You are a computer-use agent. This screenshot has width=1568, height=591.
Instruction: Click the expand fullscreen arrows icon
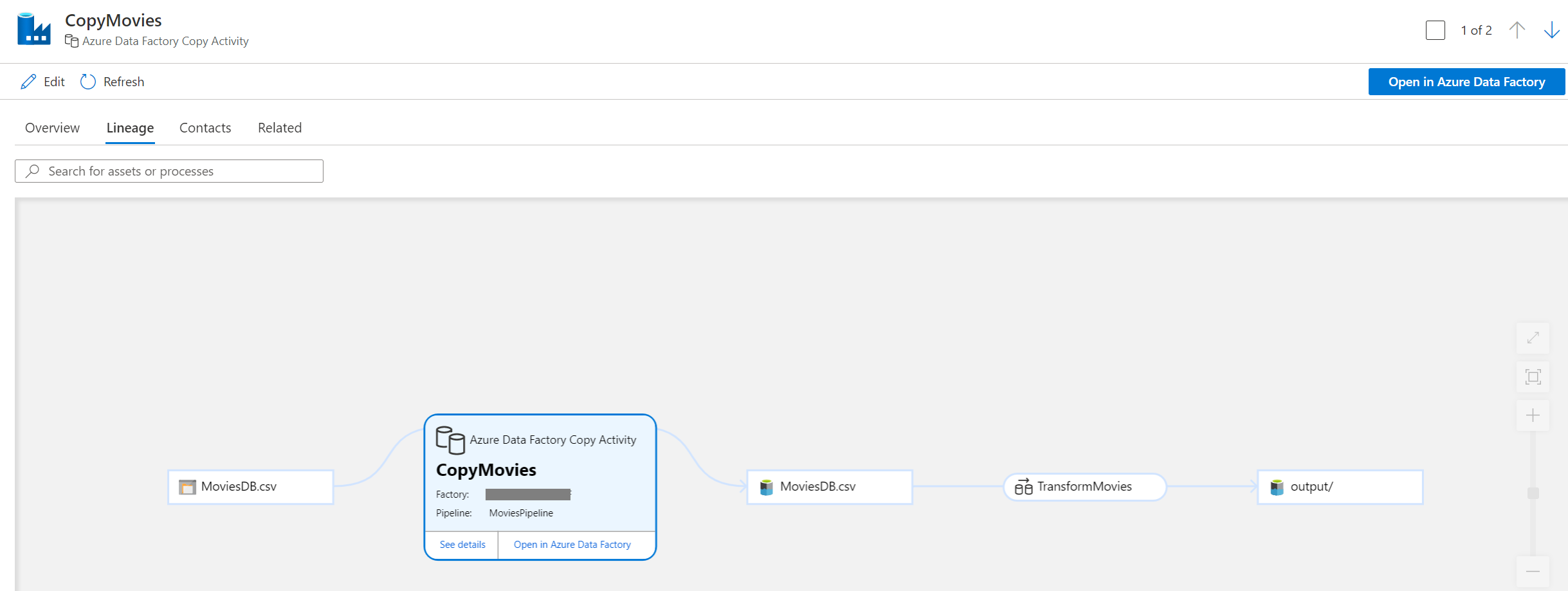pos(1533,338)
